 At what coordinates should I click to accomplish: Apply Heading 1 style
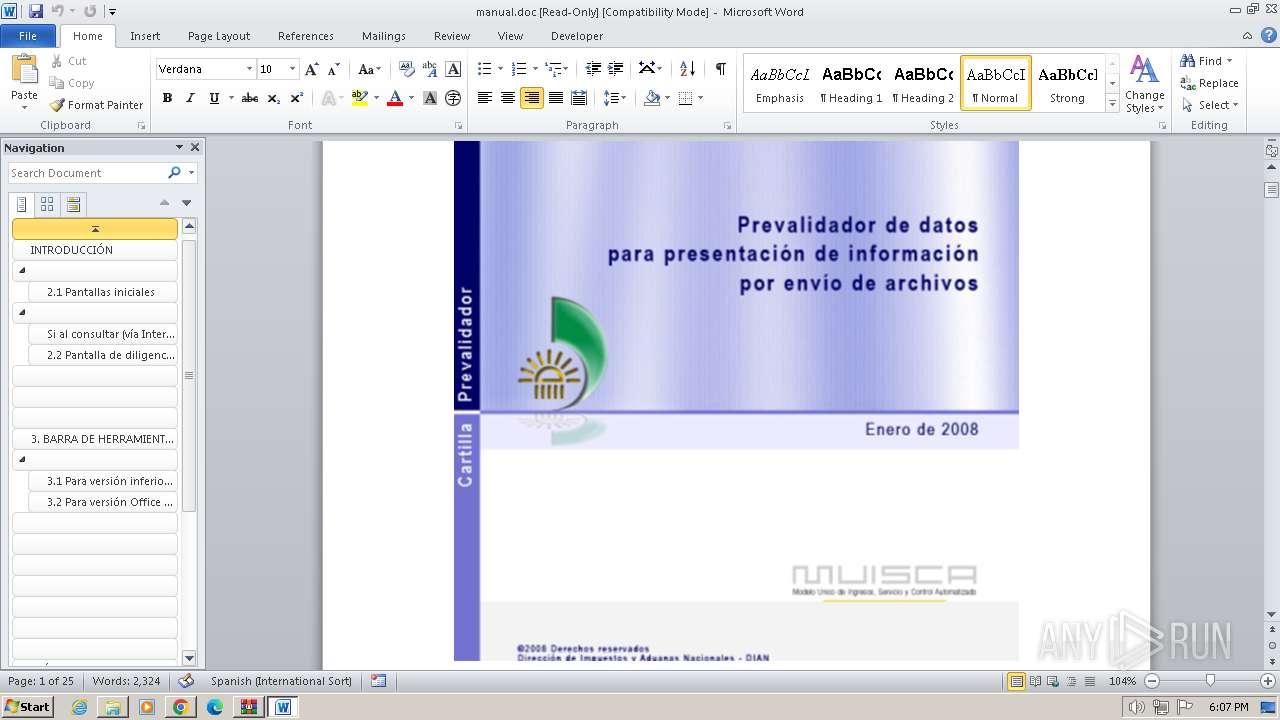coord(851,83)
